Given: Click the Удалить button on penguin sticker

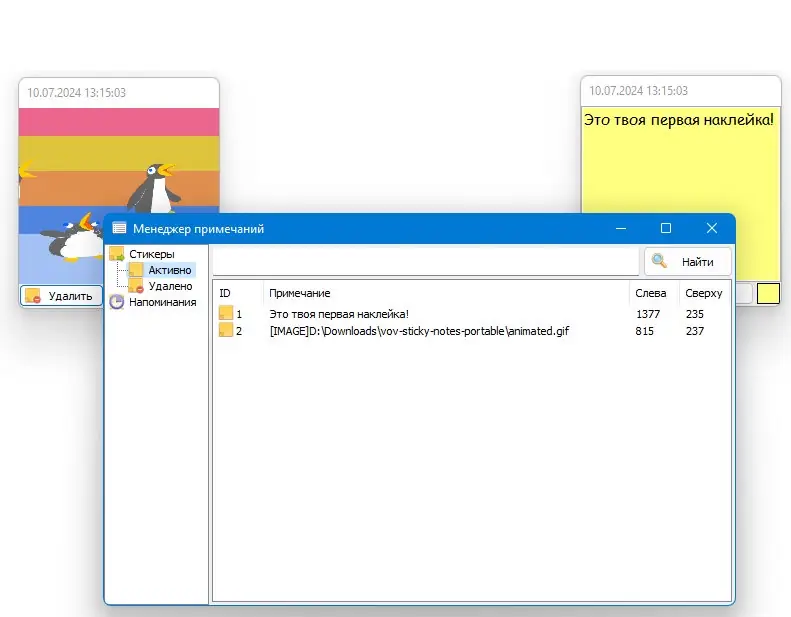Looking at the screenshot, I should pos(61,296).
